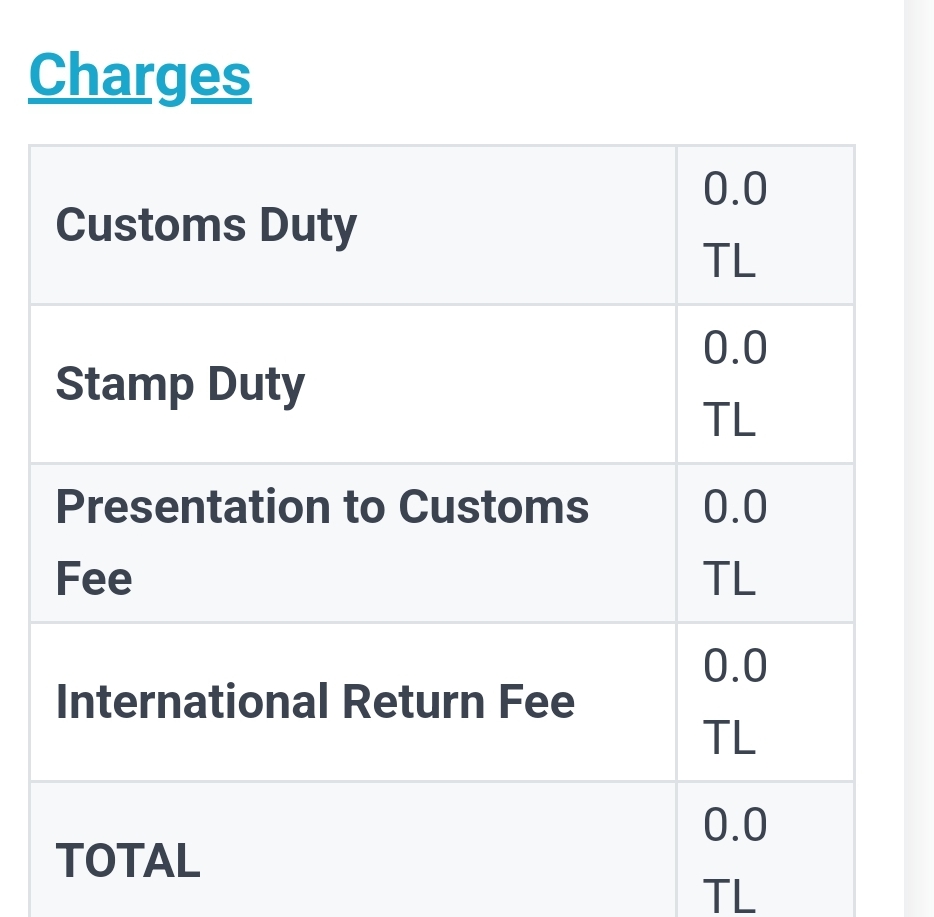The height and width of the screenshot is (917, 934).
Task: Click the International Return Fee label
Action: 315,702
